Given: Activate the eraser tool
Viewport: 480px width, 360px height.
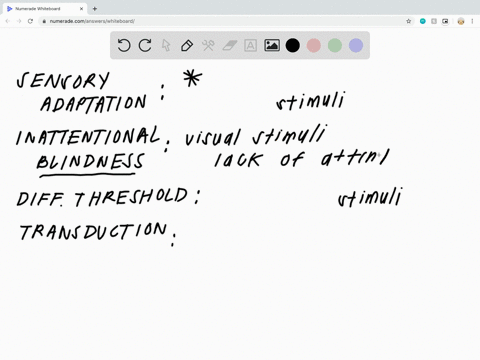Looking at the screenshot, I should coord(229,45).
